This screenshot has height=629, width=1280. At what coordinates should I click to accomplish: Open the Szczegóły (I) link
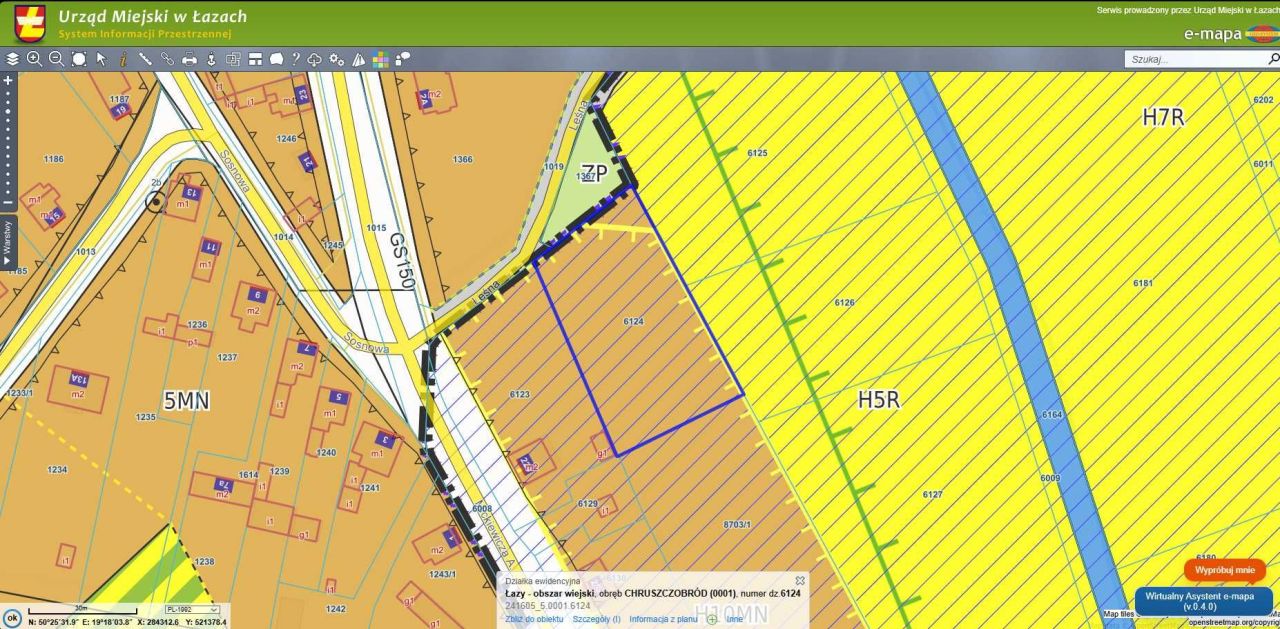(597, 619)
